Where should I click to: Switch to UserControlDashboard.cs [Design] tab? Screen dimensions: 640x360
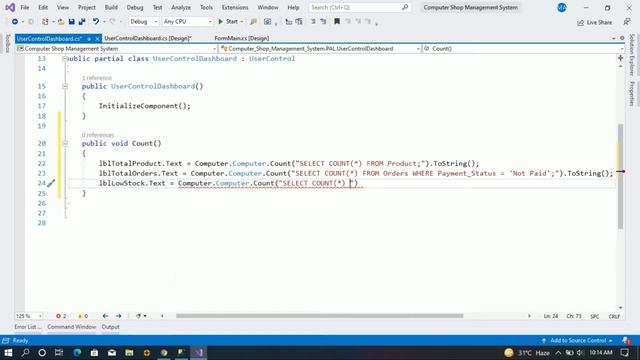point(148,38)
